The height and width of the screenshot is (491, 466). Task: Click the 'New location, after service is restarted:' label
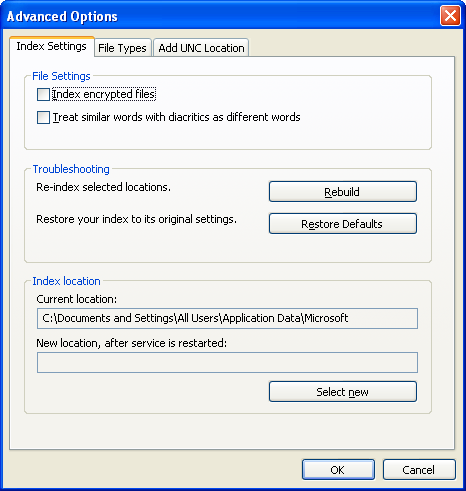[x=131, y=343]
